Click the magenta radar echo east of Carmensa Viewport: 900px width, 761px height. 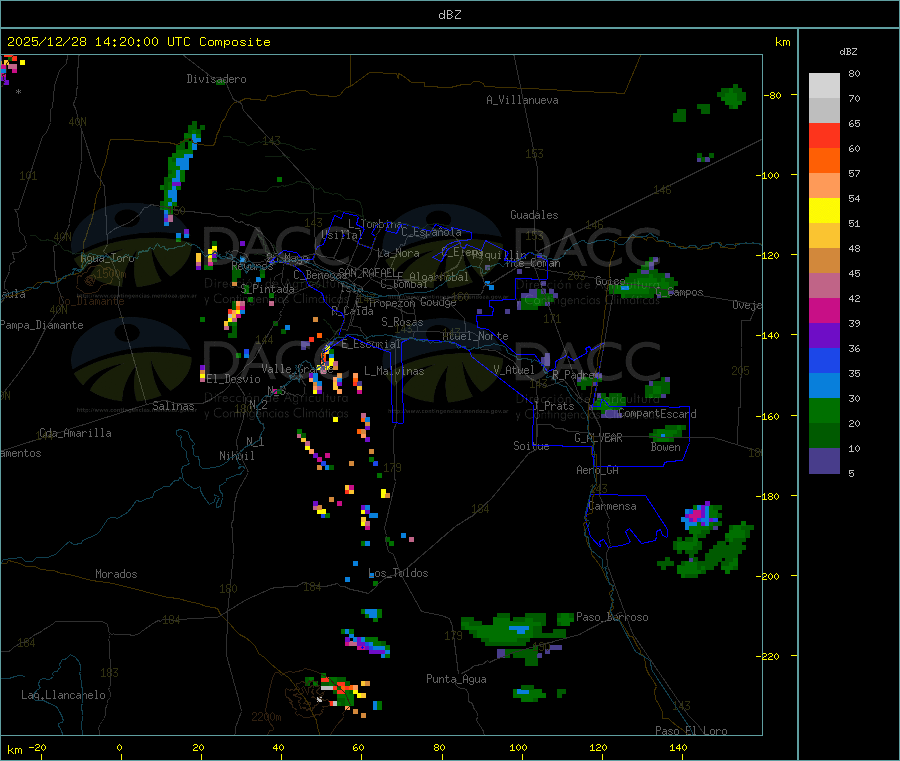[x=697, y=514]
